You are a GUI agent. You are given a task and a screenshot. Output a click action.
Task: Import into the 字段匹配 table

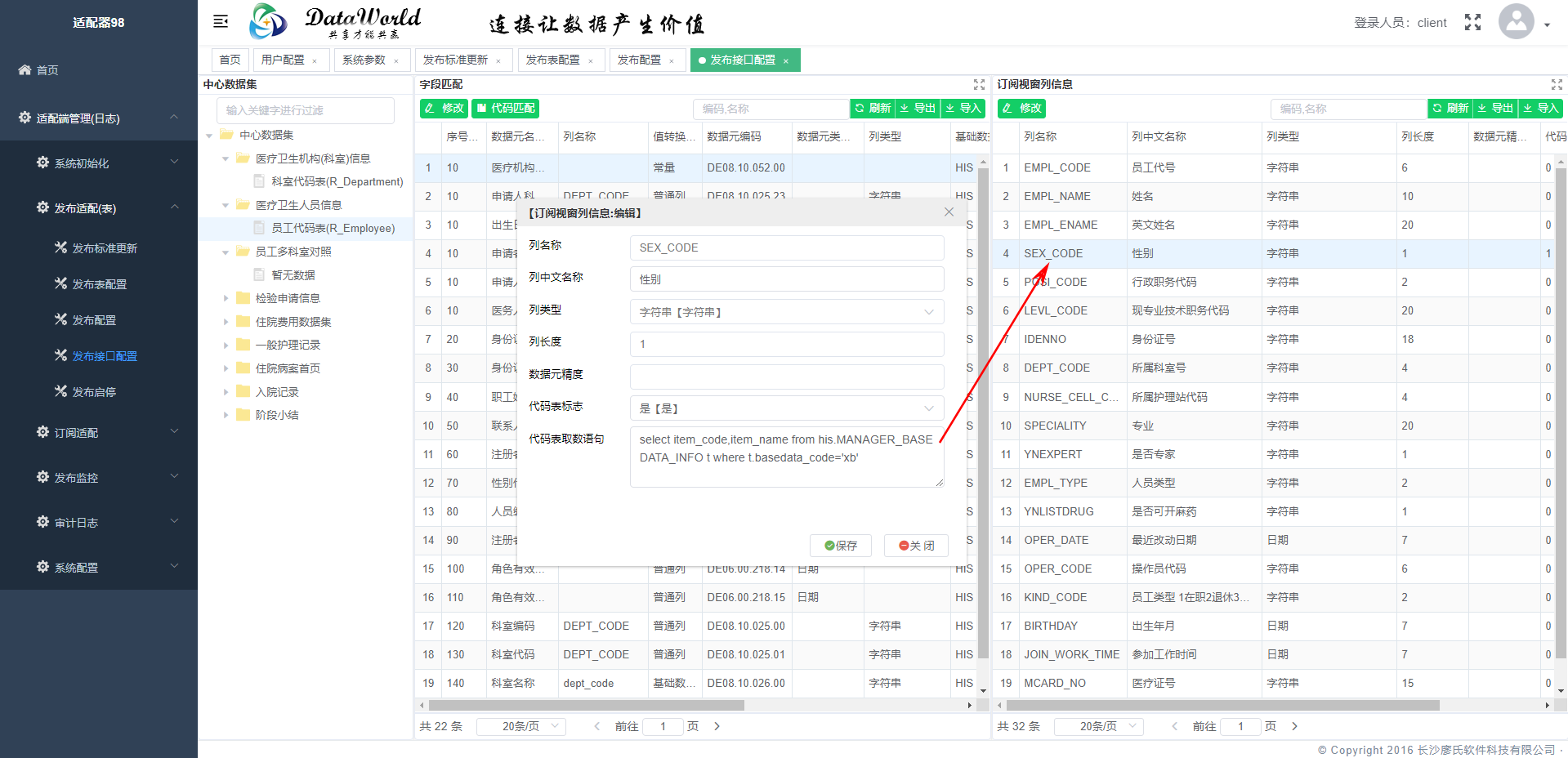point(963,108)
